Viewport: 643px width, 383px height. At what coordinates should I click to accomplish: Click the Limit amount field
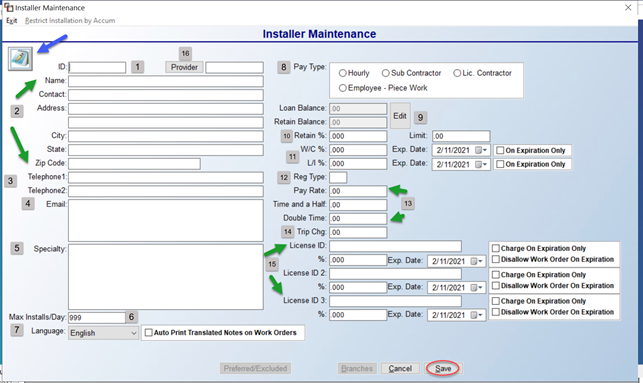pos(461,136)
